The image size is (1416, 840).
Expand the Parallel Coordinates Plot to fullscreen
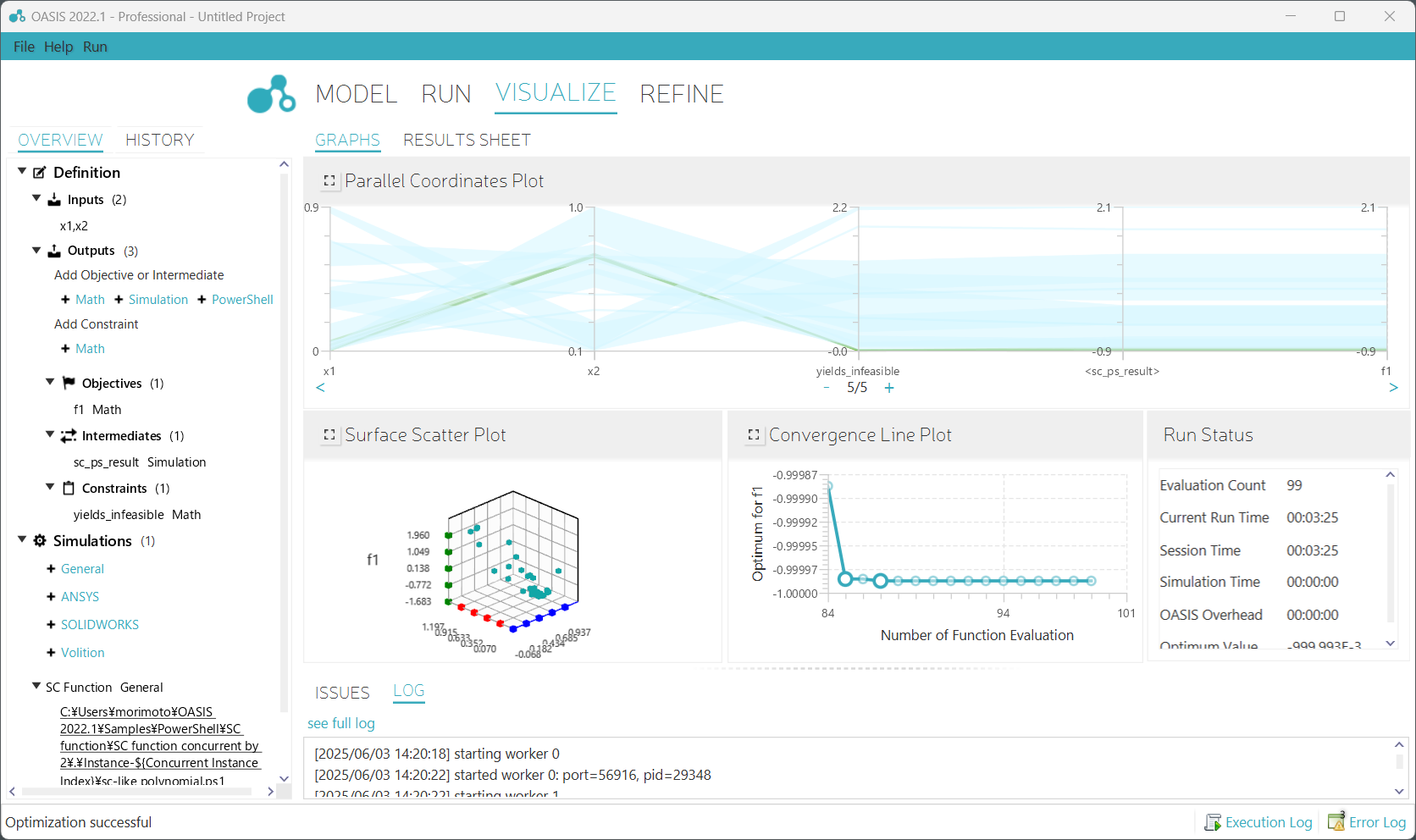point(329,181)
